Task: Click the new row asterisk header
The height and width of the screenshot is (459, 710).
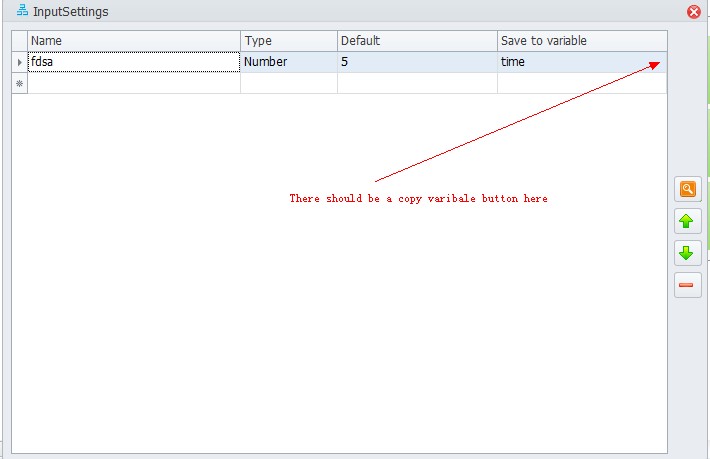Action: coord(19,83)
